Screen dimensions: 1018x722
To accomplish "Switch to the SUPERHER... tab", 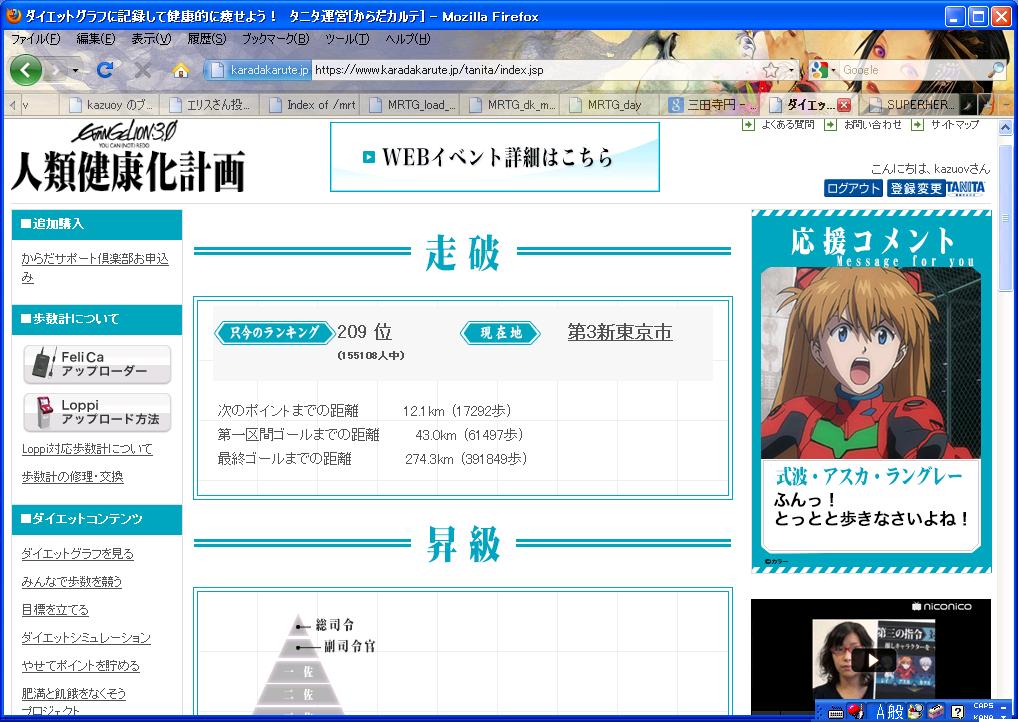I will tap(911, 105).
